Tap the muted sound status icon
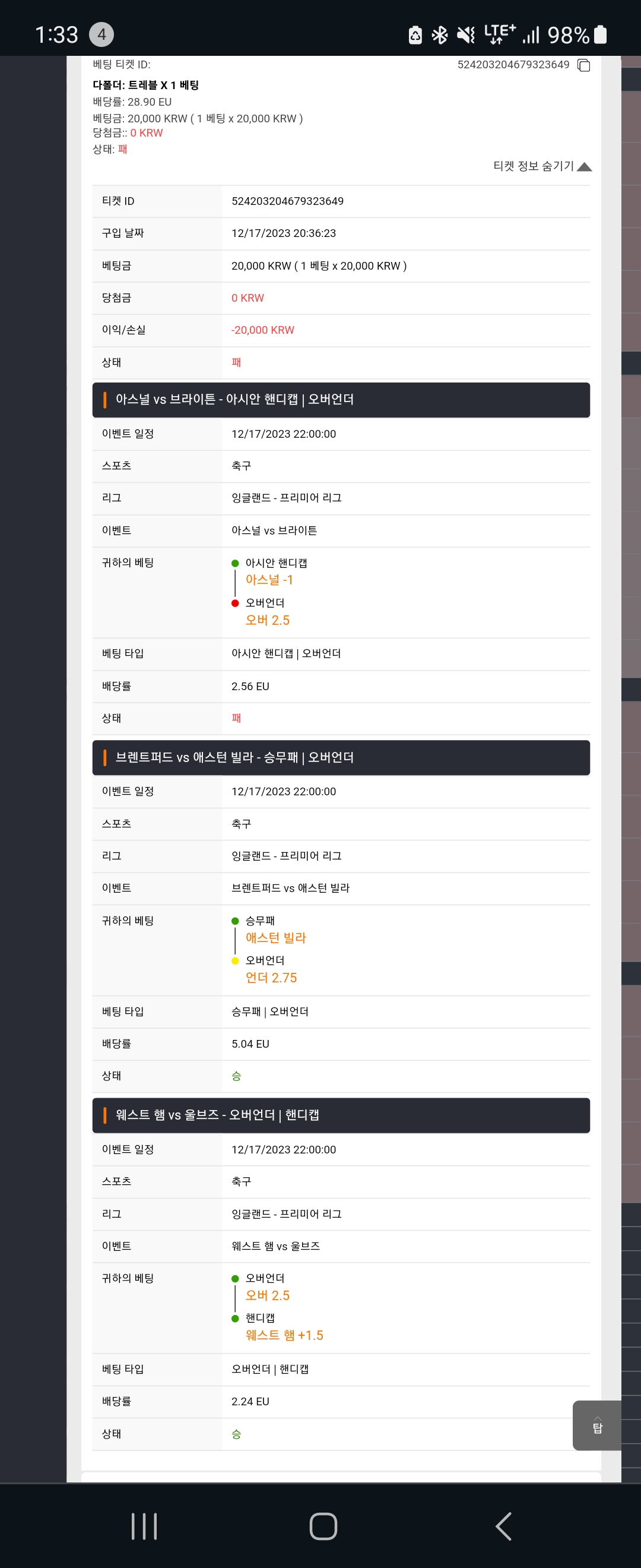The image size is (641, 1568). click(466, 35)
